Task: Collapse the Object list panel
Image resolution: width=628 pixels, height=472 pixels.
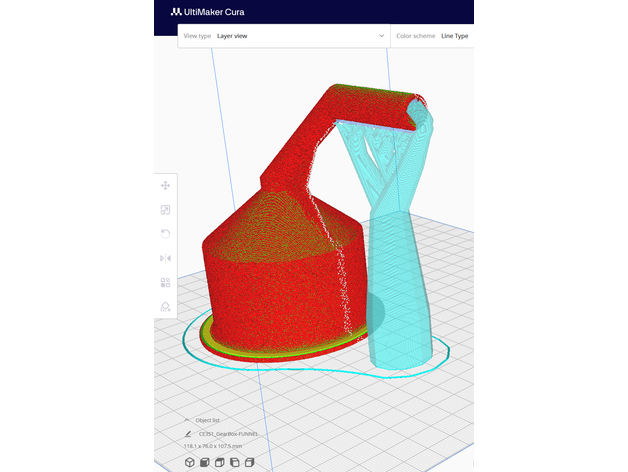Action: (187, 420)
